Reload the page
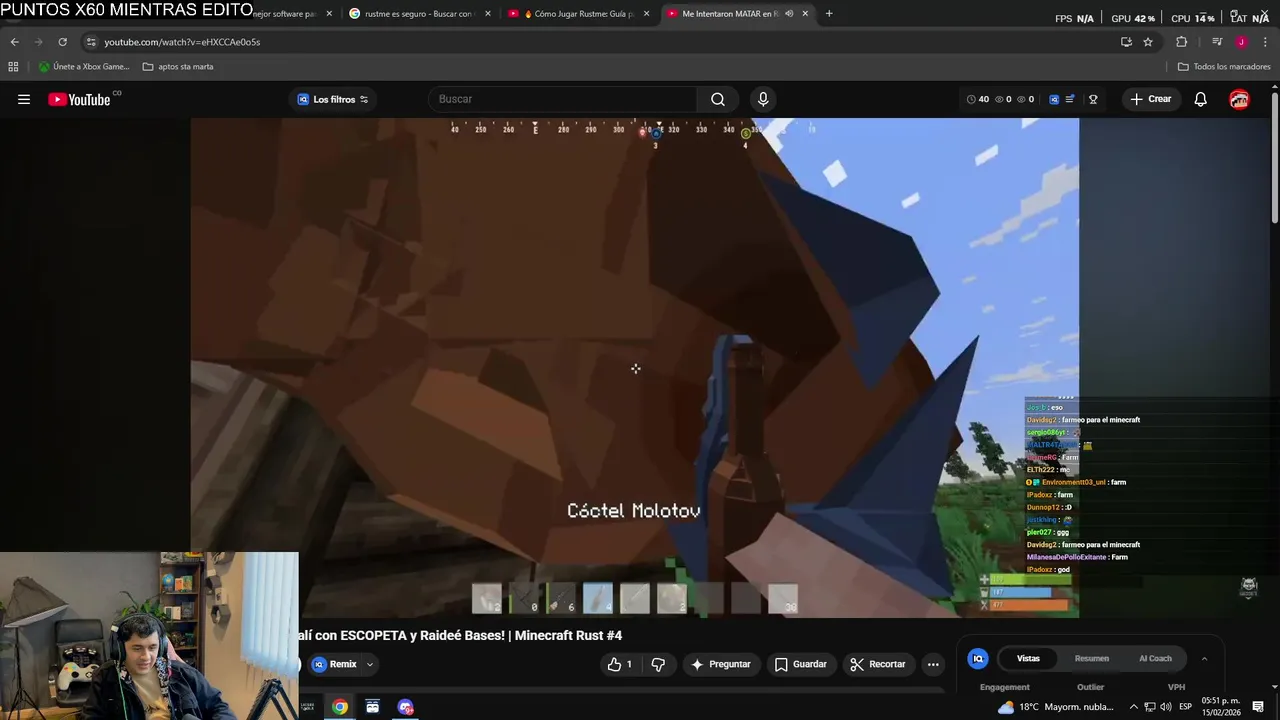Screen dimensions: 1280x720 click(62, 42)
